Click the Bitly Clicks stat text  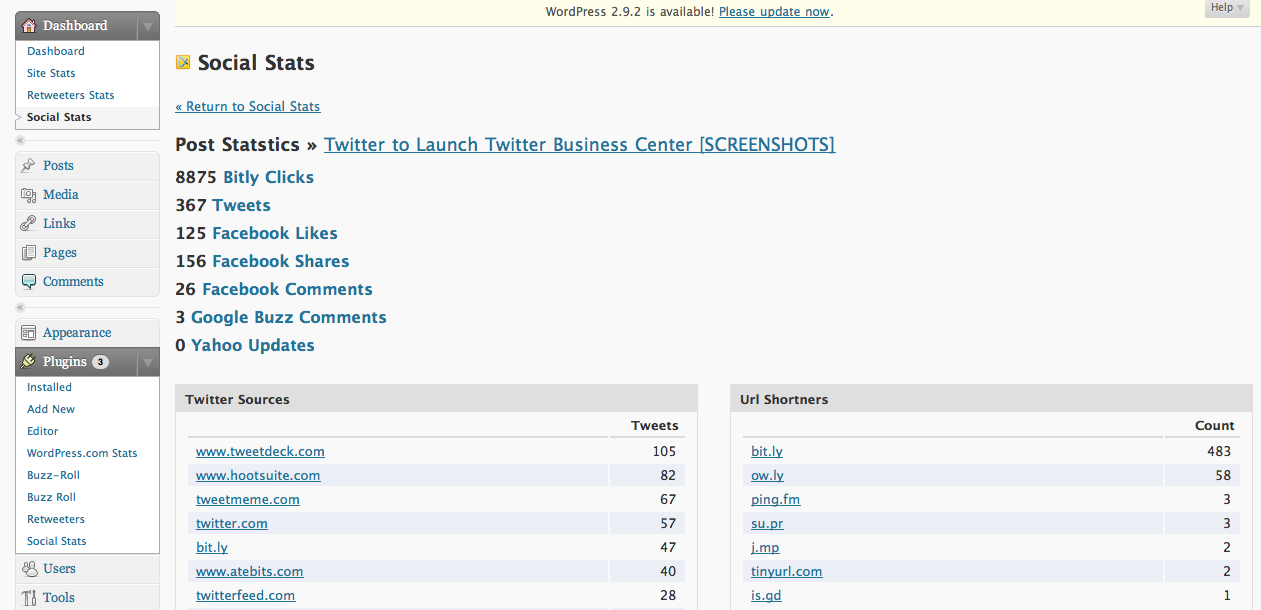(268, 177)
